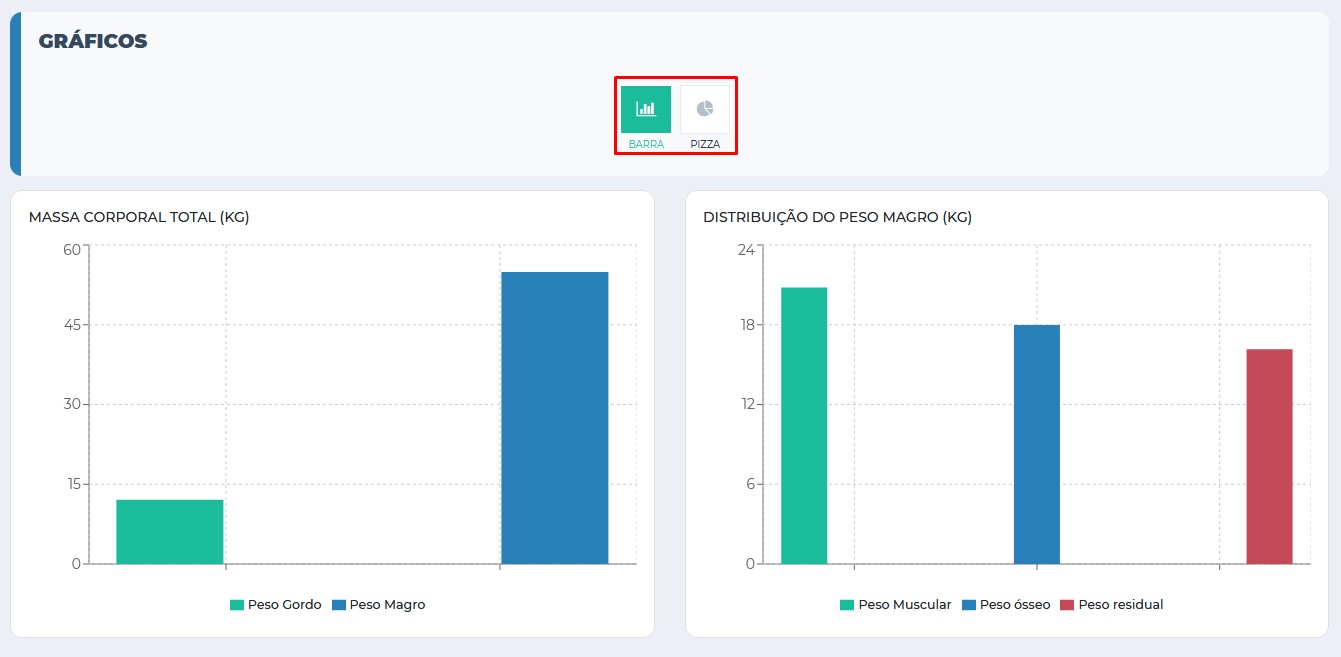Image resolution: width=1341 pixels, height=657 pixels.
Task: Click the green Peso Muscular bar
Action: tap(804, 426)
